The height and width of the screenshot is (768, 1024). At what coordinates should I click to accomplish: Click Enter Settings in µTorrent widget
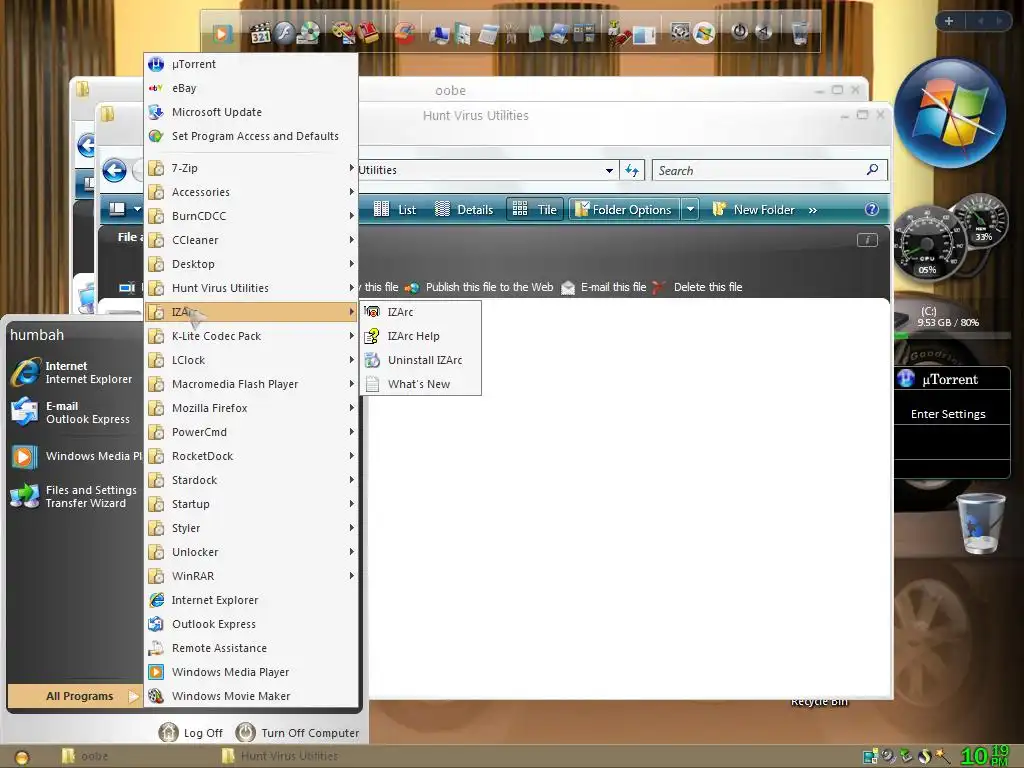(x=948, y=414)
